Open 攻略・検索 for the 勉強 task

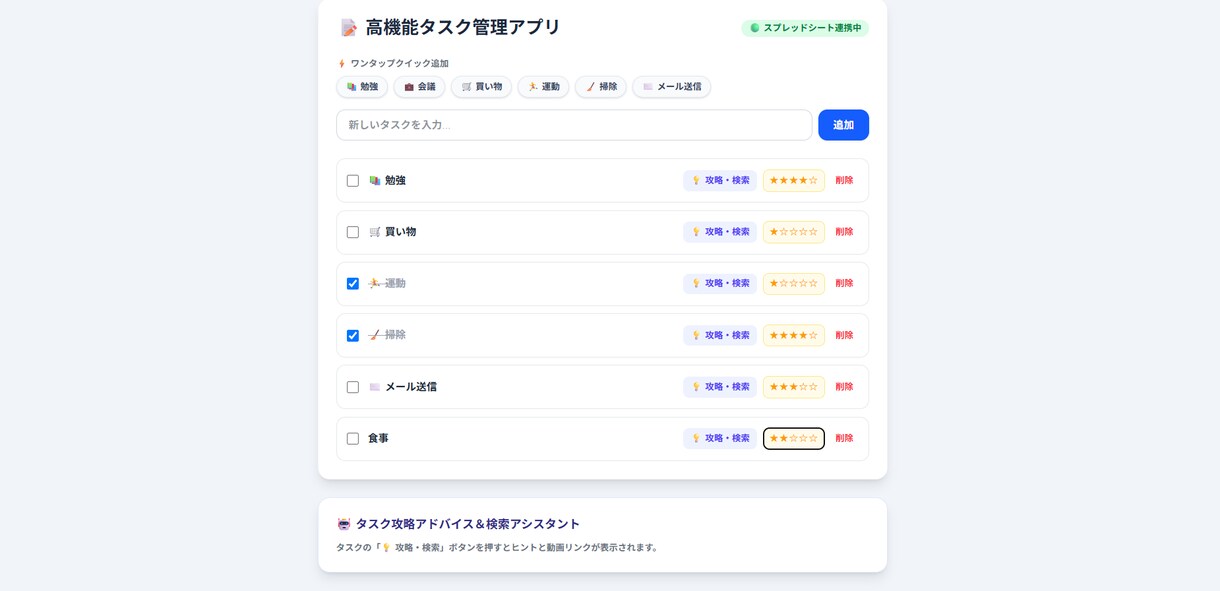[720, 181]
